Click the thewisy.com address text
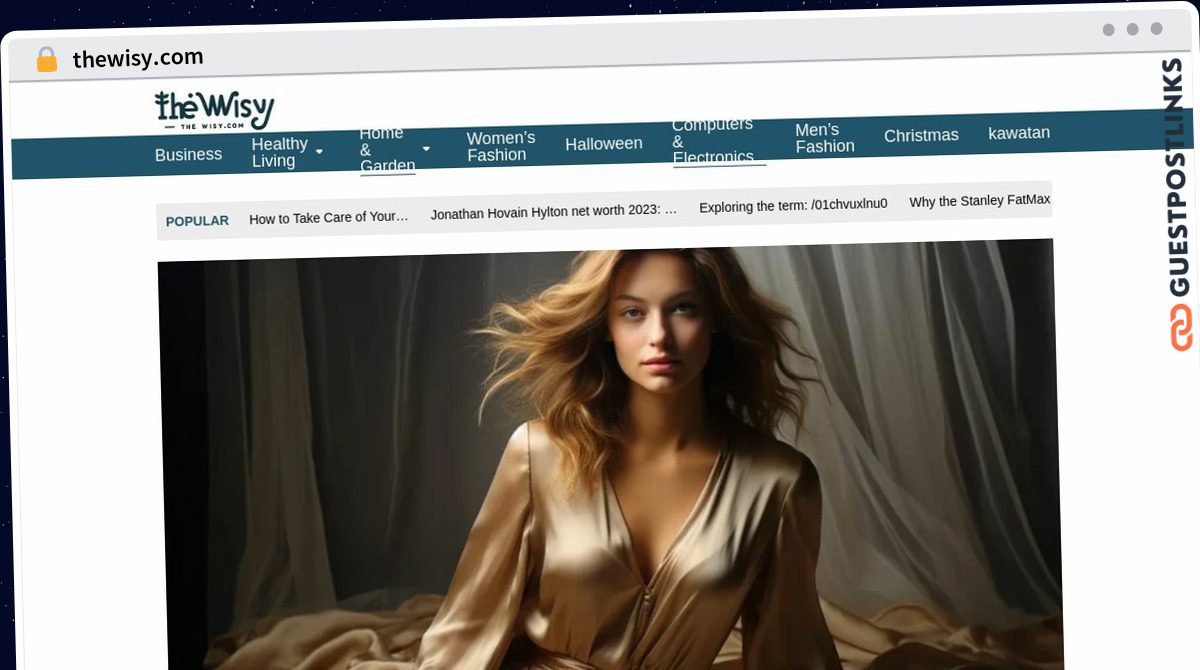1200x670 pixels. click(x=138, y=58)
